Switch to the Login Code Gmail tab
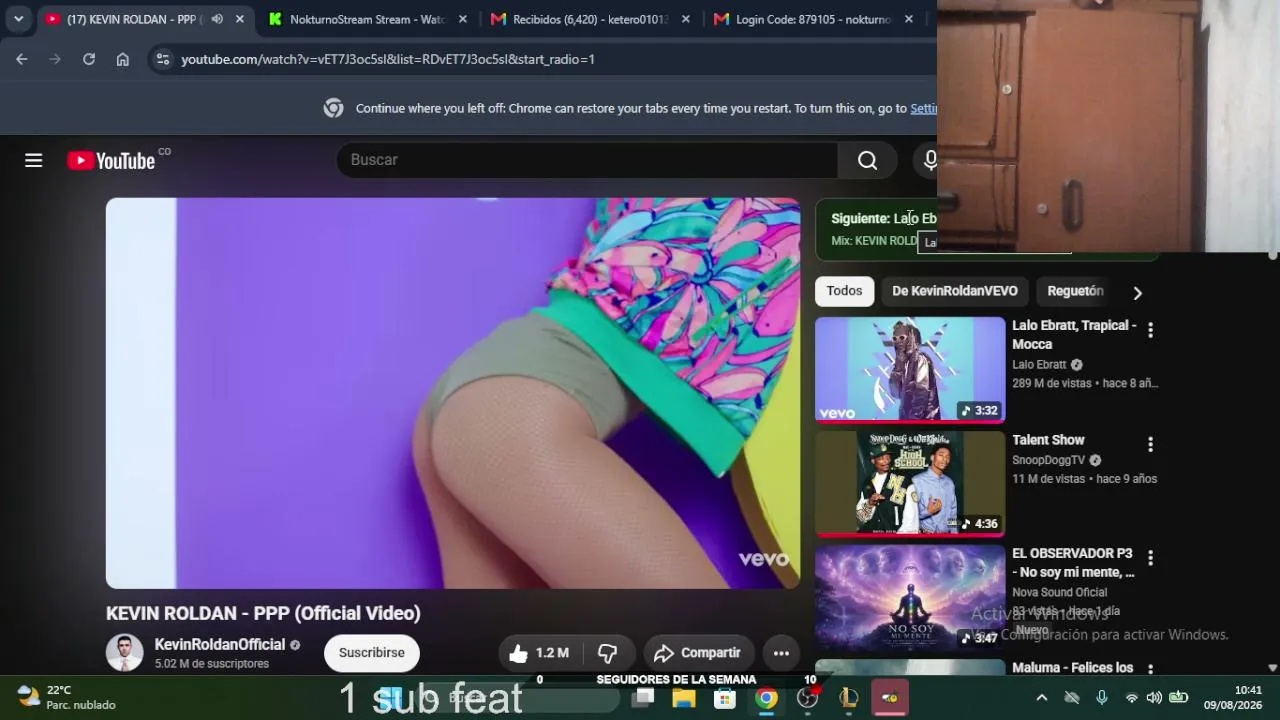 point(813,19)
